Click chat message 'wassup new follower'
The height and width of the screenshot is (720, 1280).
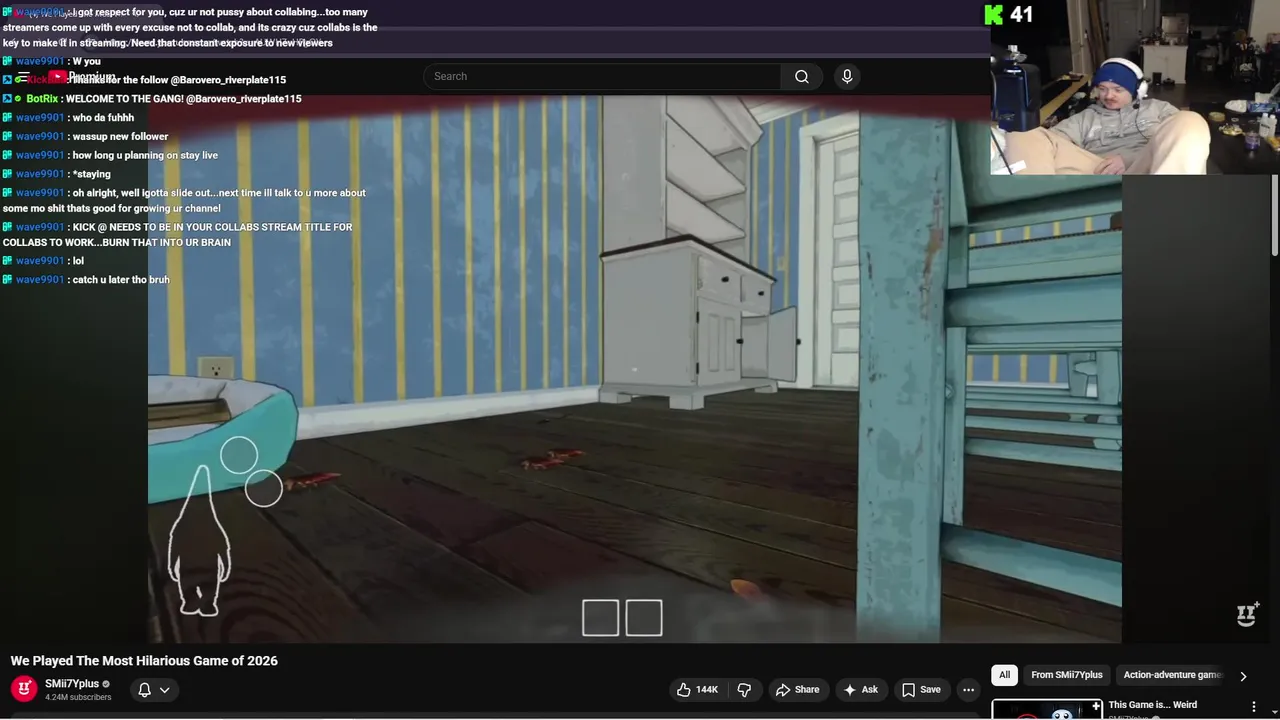coord(120,137)
